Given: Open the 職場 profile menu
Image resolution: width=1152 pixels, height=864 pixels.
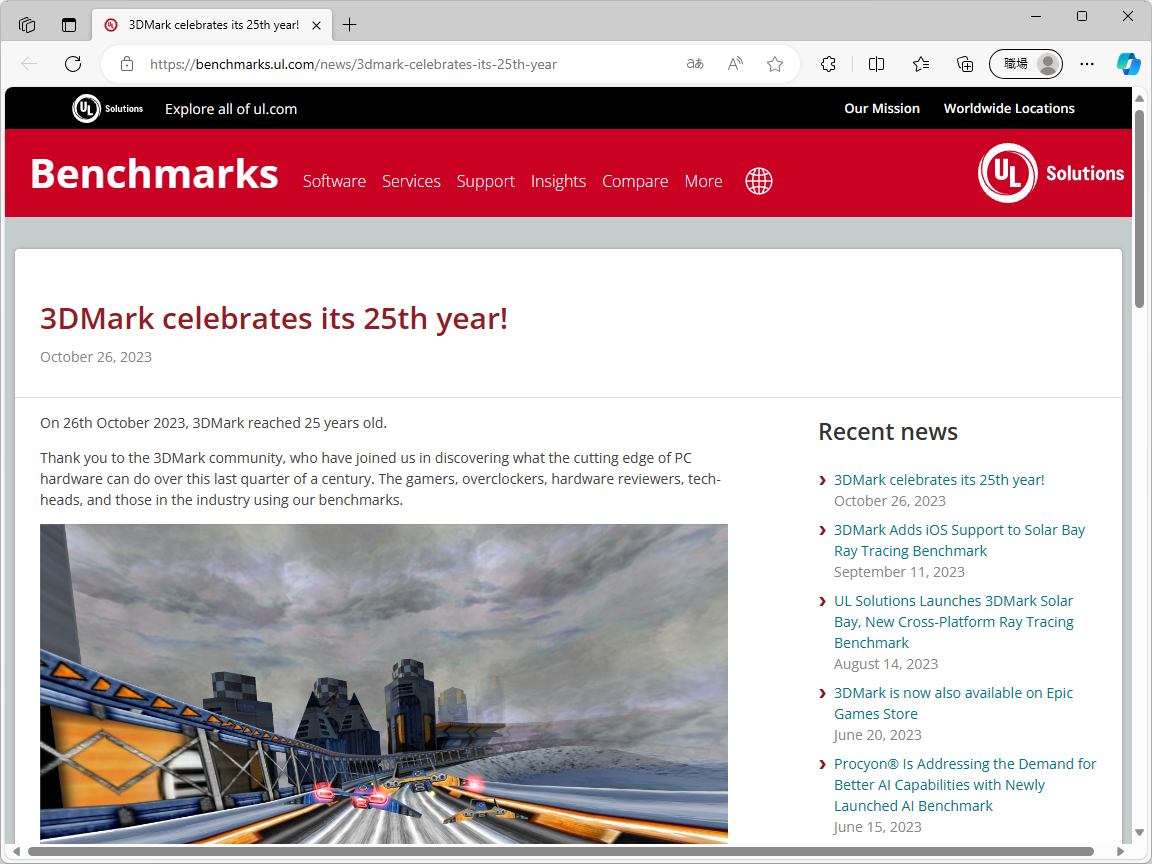Looking at the screenshot, I should 1026,63.
